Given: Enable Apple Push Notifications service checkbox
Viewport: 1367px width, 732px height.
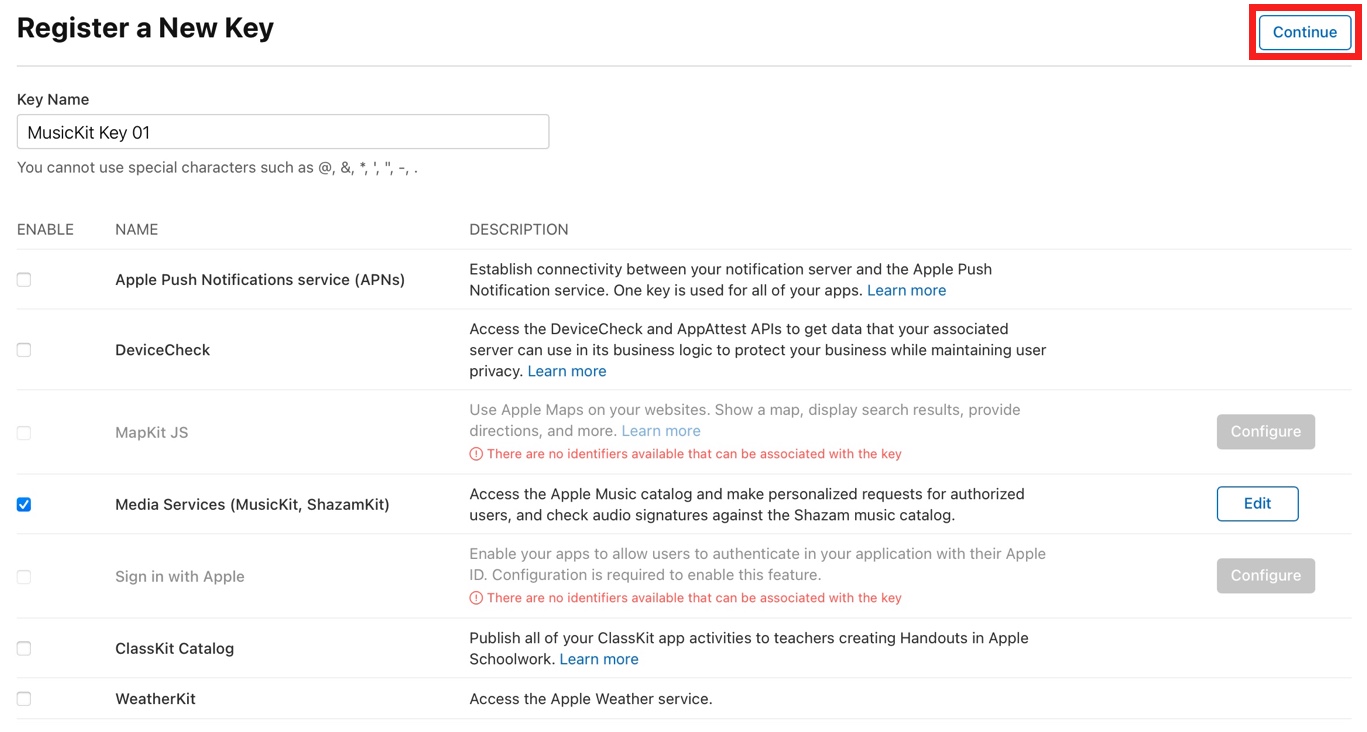Looking at the screenshot, I should 24,280.
